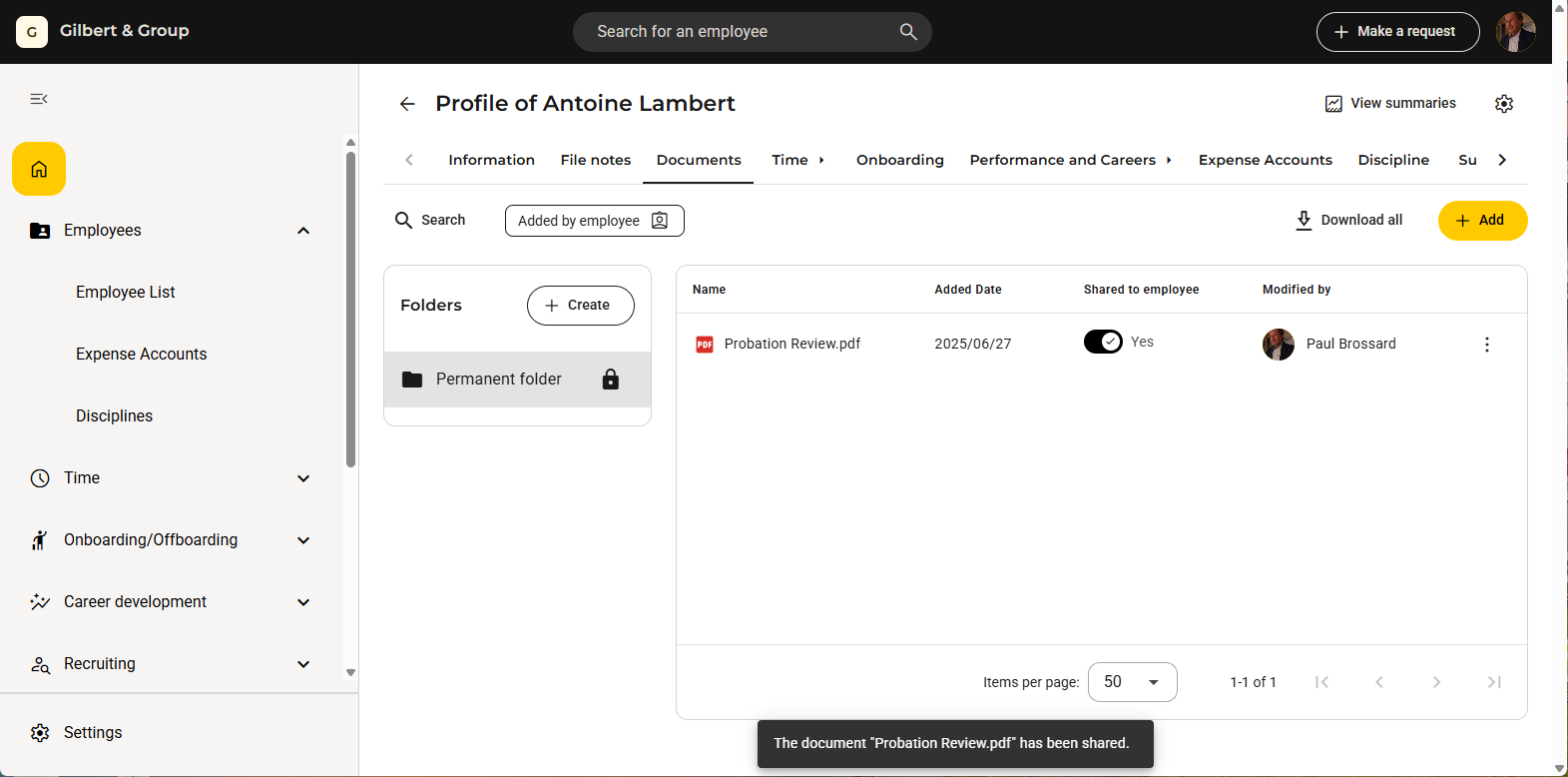
Task: Click the search magnifier in top bar
Action: click(908, 32)
